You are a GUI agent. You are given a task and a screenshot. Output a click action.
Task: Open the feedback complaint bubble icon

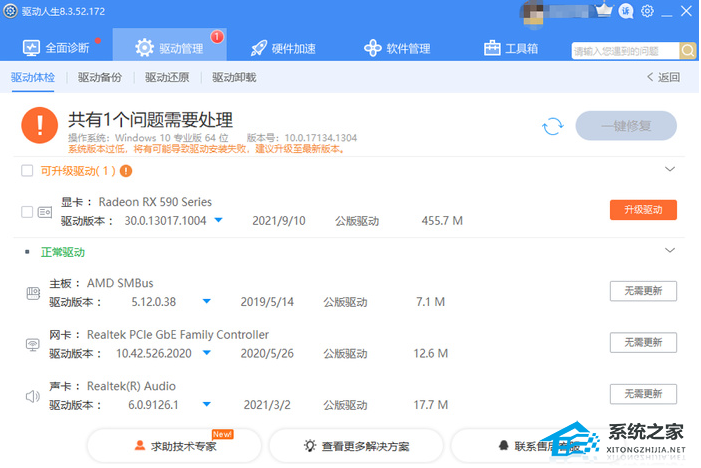click(x=626, y=11)
